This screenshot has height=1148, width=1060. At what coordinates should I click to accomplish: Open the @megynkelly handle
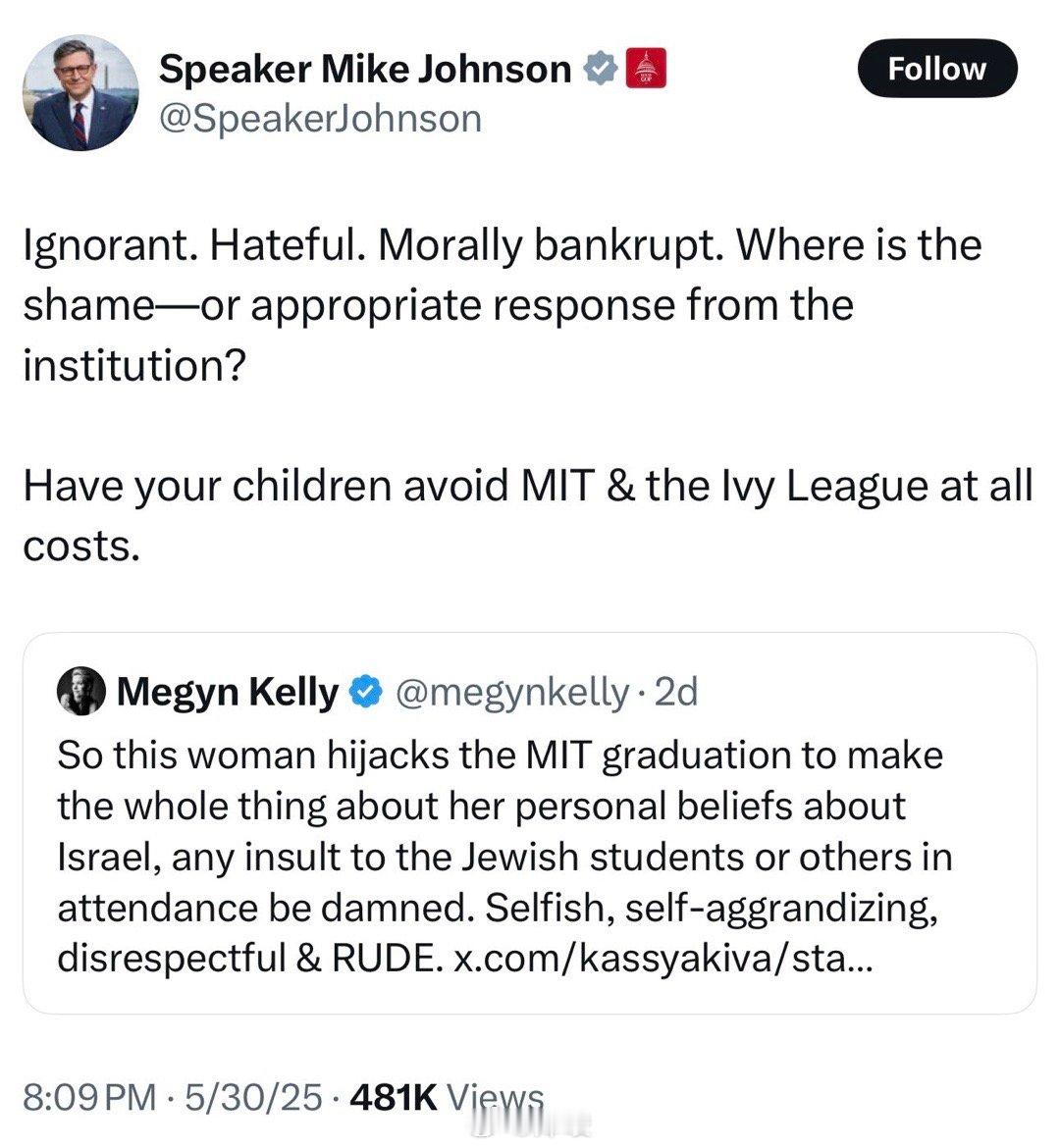coord(512,692)
